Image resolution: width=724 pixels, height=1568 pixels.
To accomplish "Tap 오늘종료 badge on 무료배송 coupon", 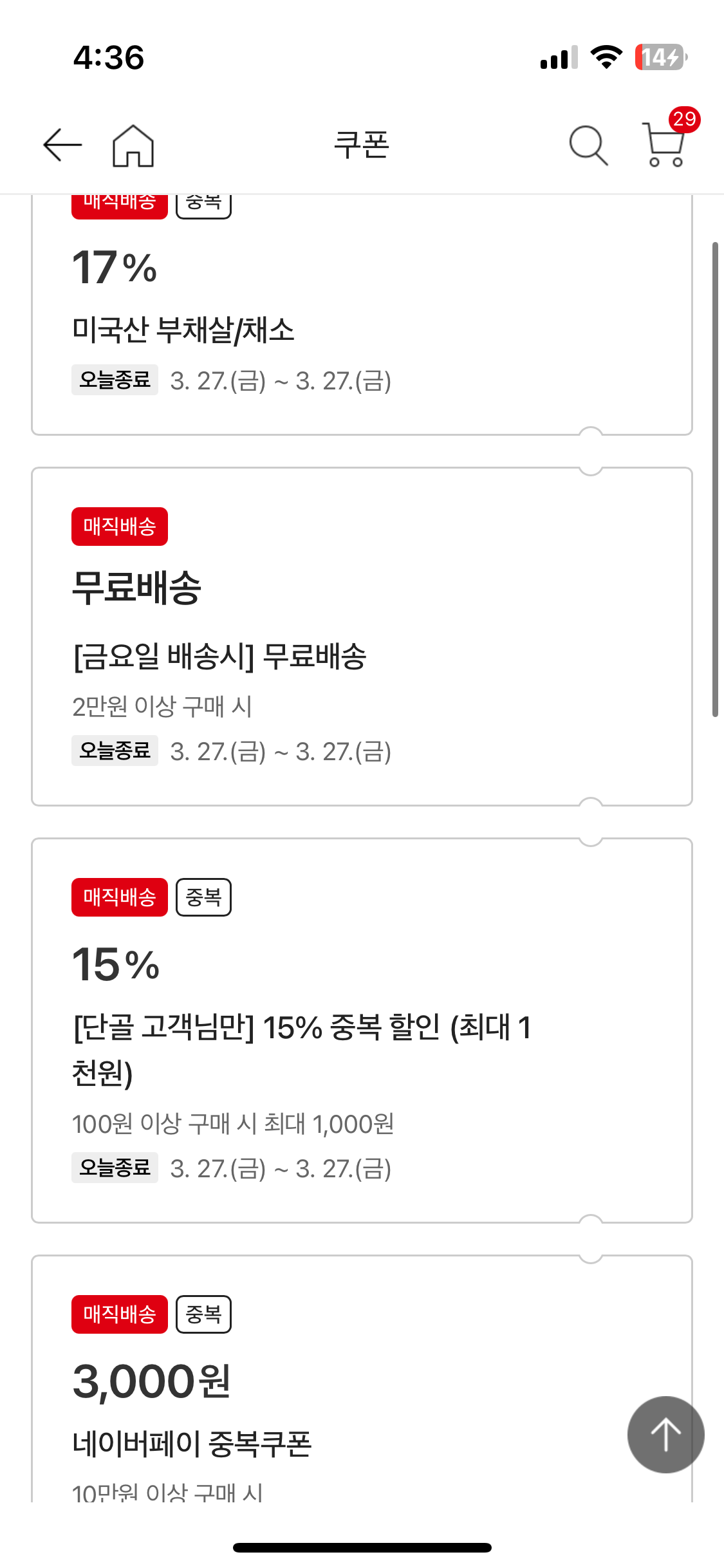I will (x=115, y=751).
